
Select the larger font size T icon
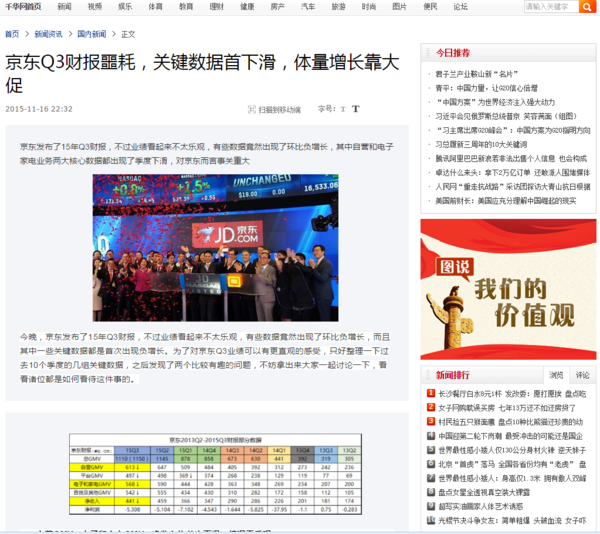point(356,109)
